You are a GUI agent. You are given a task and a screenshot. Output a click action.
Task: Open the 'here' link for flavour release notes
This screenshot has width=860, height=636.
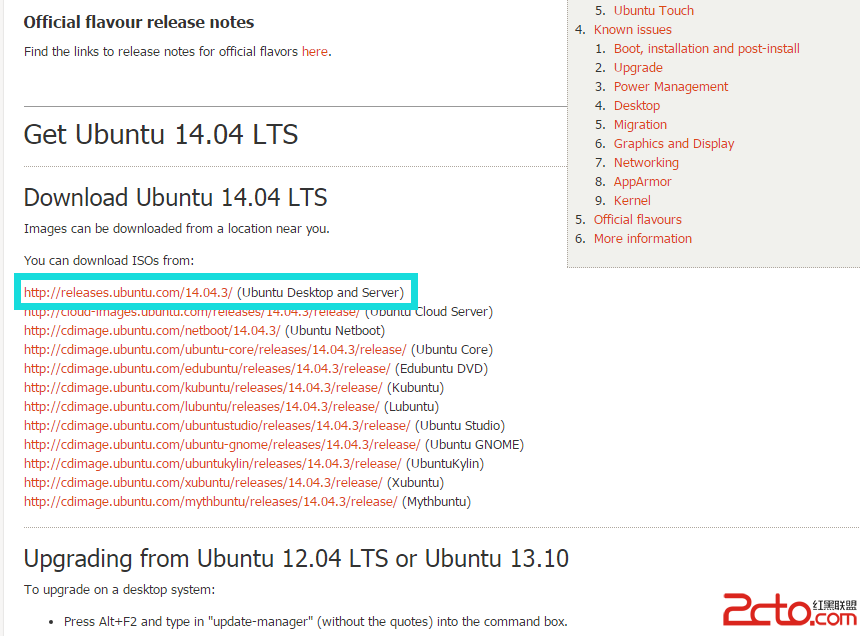click(x=315, y=52)
